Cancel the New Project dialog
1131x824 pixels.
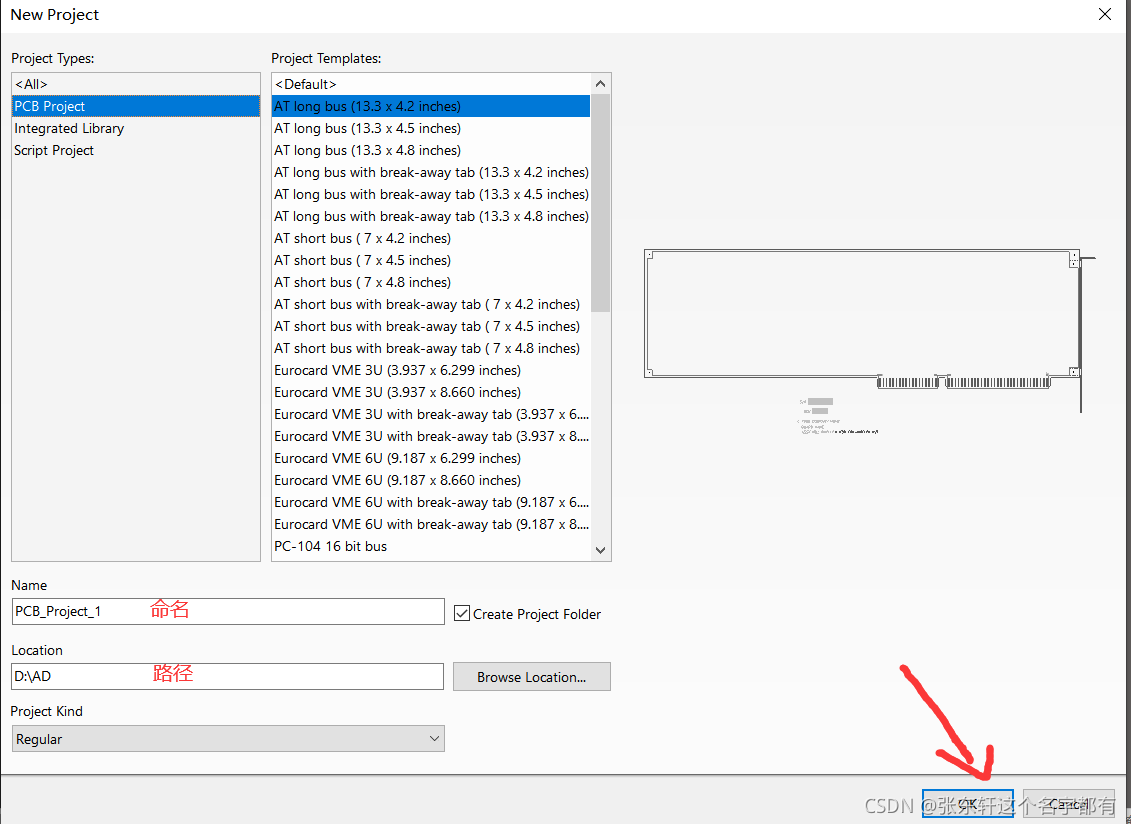click(x=1068, y=804)
